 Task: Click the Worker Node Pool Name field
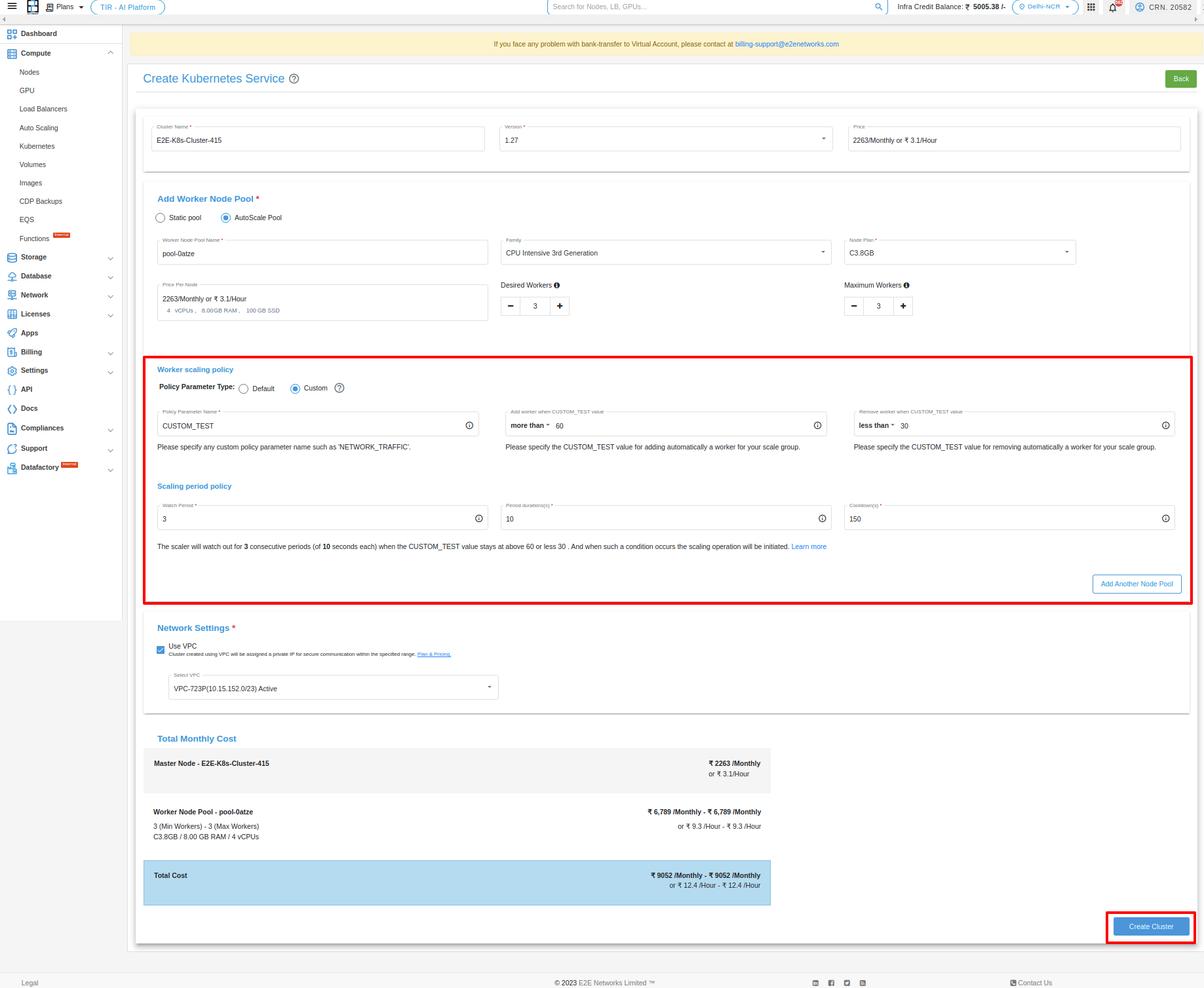(x=322, y=252)
